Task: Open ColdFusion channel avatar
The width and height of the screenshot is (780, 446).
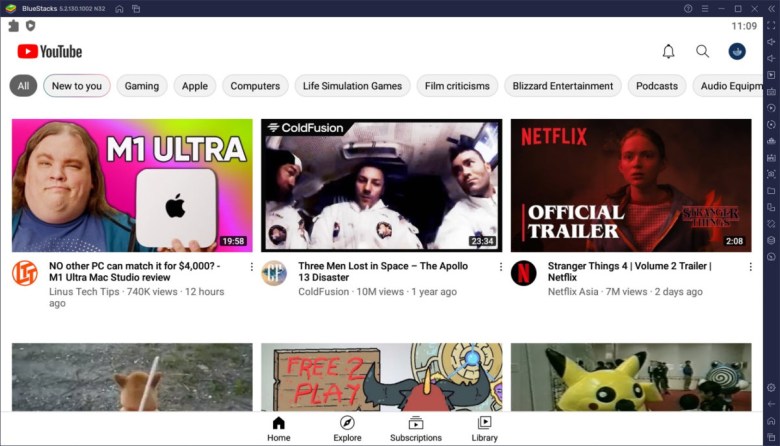Action: [274, 273]
